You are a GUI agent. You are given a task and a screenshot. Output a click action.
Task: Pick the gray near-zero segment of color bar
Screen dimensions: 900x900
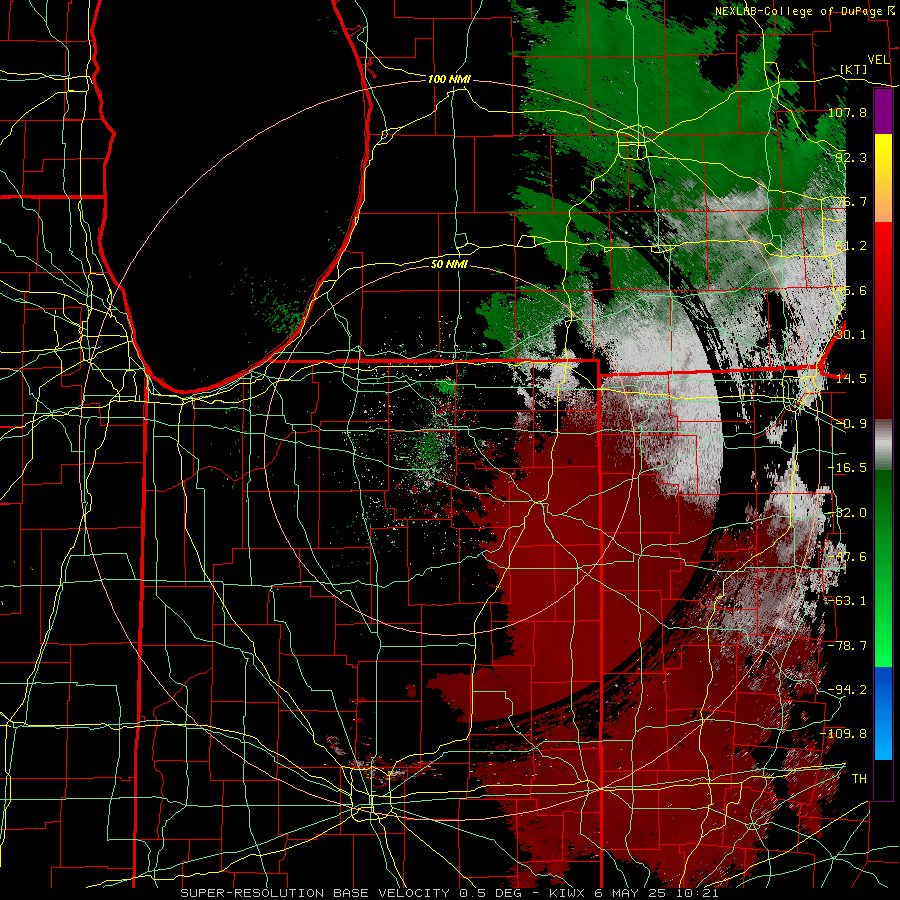(883, 444)
